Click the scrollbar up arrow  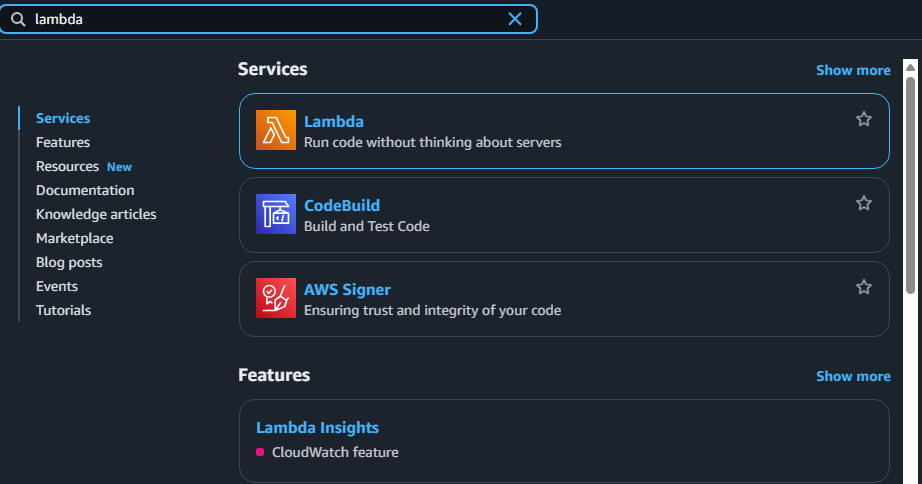(910, 67)
